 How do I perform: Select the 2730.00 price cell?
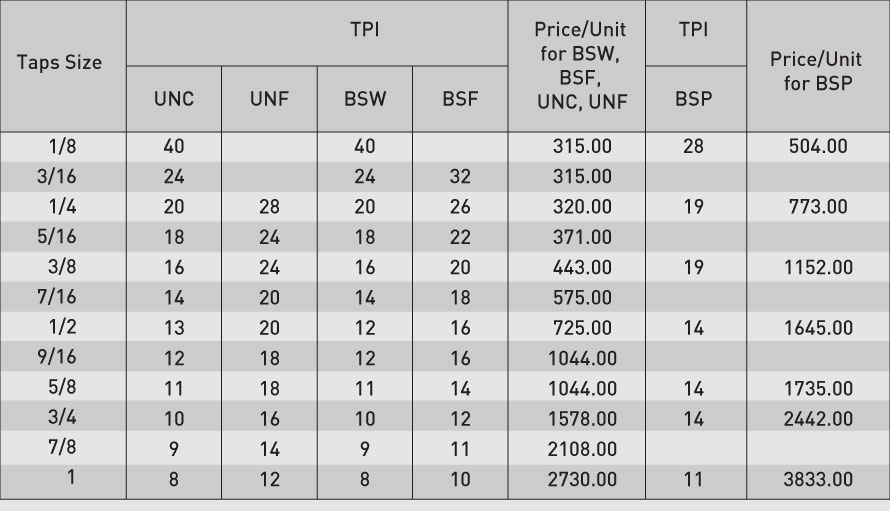584,479
